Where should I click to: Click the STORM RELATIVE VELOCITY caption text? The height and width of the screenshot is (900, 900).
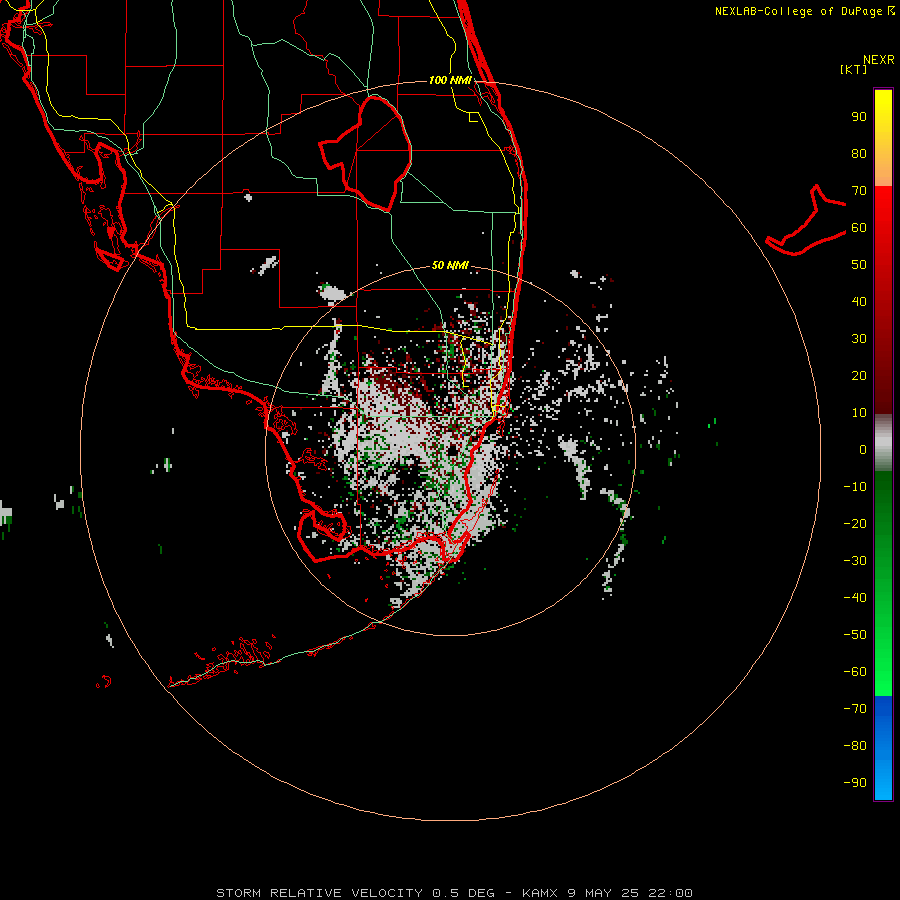tap(319, 893)
